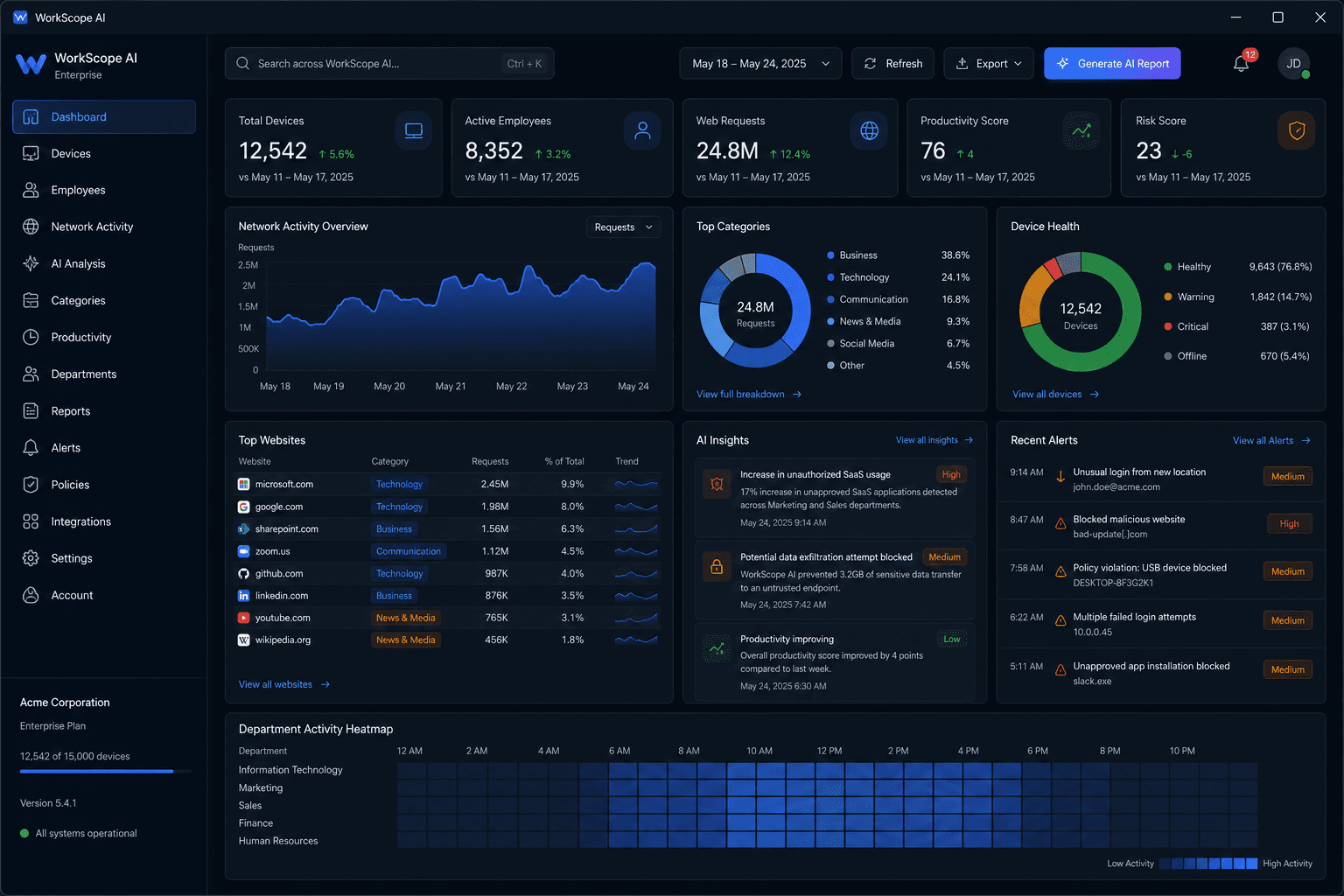Click the data exfiltration lock icon

pos(717,566)
